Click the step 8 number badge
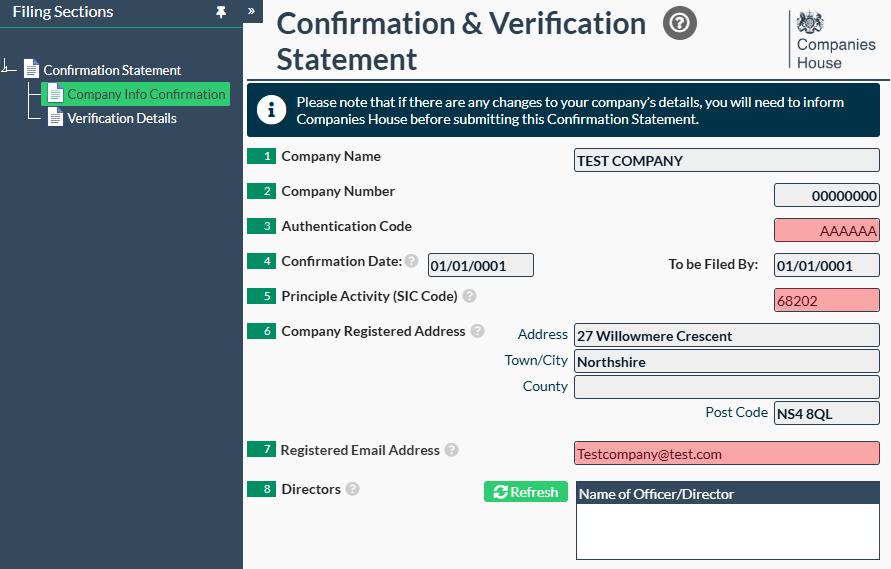The height and width of the screenshot is (569, 891). (261, 489)
